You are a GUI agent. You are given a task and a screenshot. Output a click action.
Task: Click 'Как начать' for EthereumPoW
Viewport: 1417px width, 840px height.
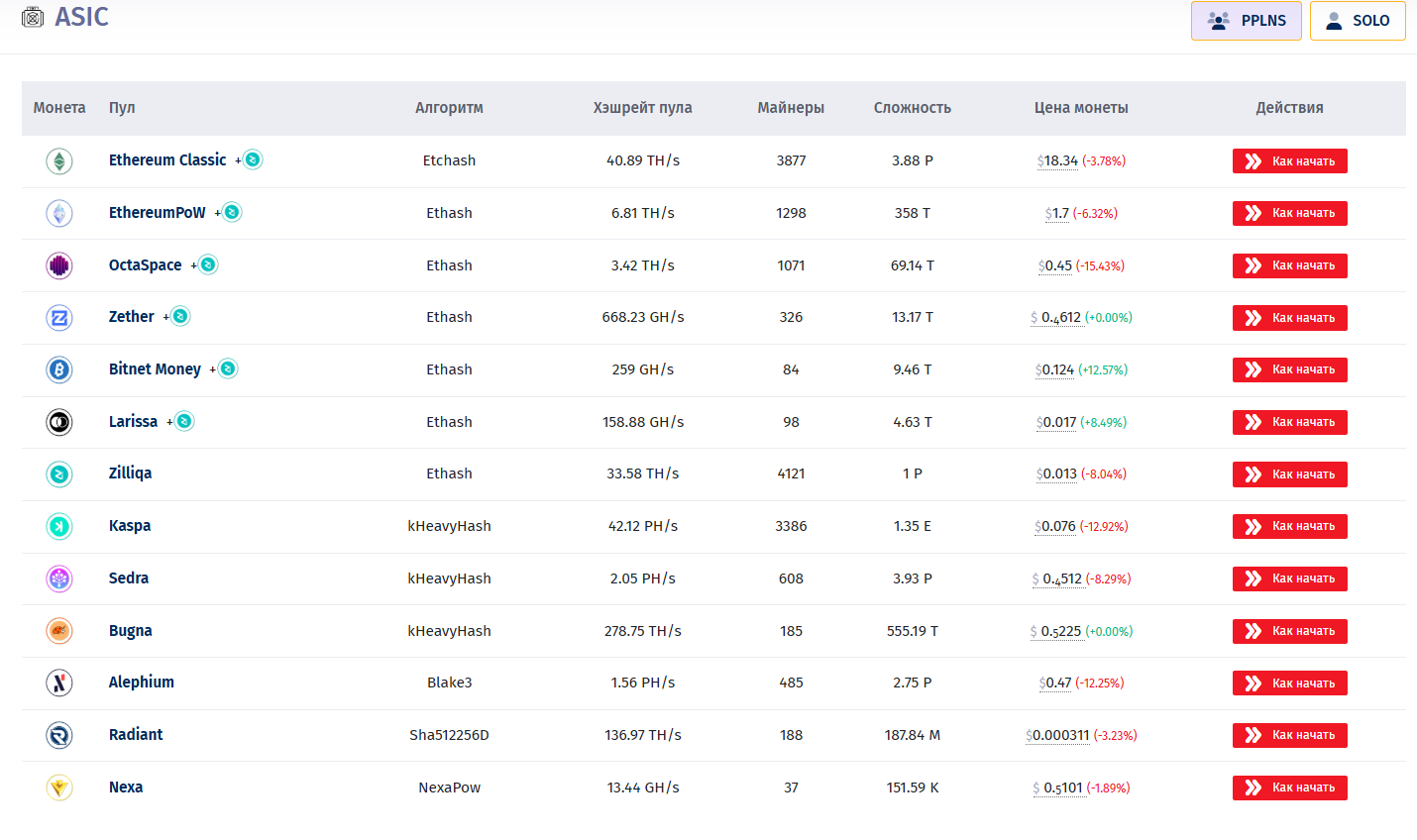[x=1290, y=213]
